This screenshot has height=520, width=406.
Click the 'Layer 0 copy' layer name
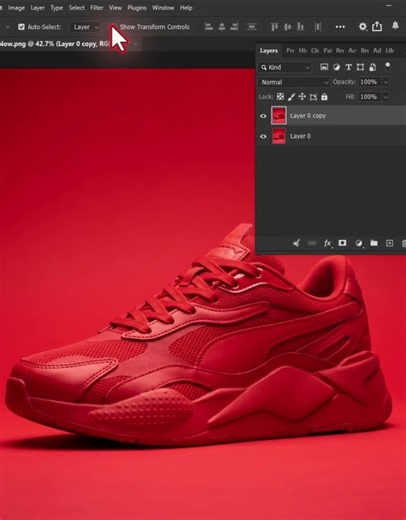pos(308,116)
